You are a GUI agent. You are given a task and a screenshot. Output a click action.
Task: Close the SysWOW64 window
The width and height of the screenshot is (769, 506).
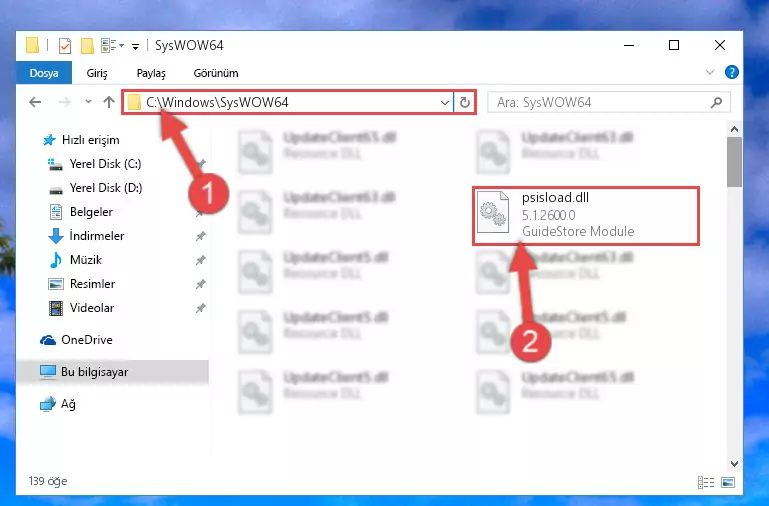[x=719, y=45]
